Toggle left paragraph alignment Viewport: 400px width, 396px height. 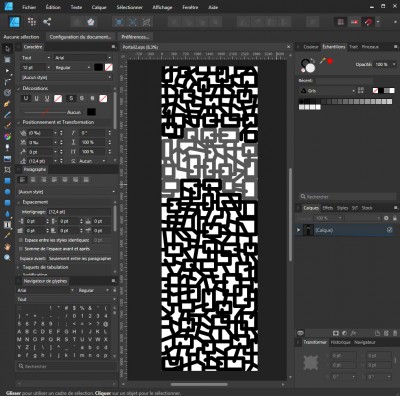coord(22,180)
